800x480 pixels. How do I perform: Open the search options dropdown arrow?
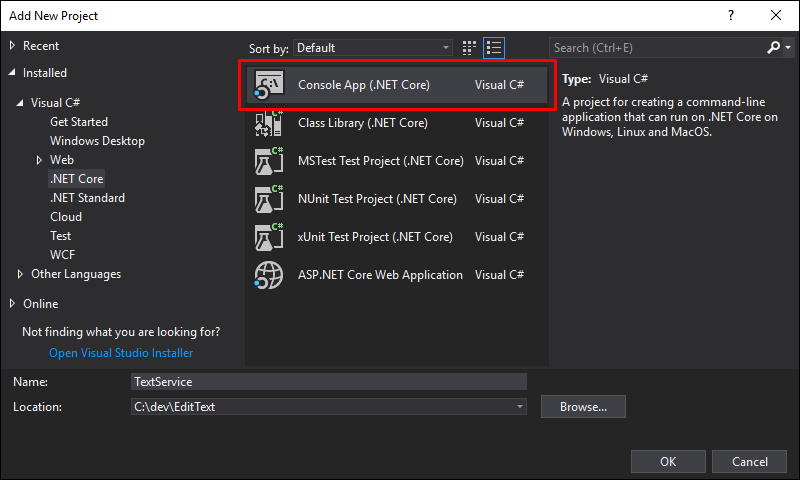coord(788,47)
